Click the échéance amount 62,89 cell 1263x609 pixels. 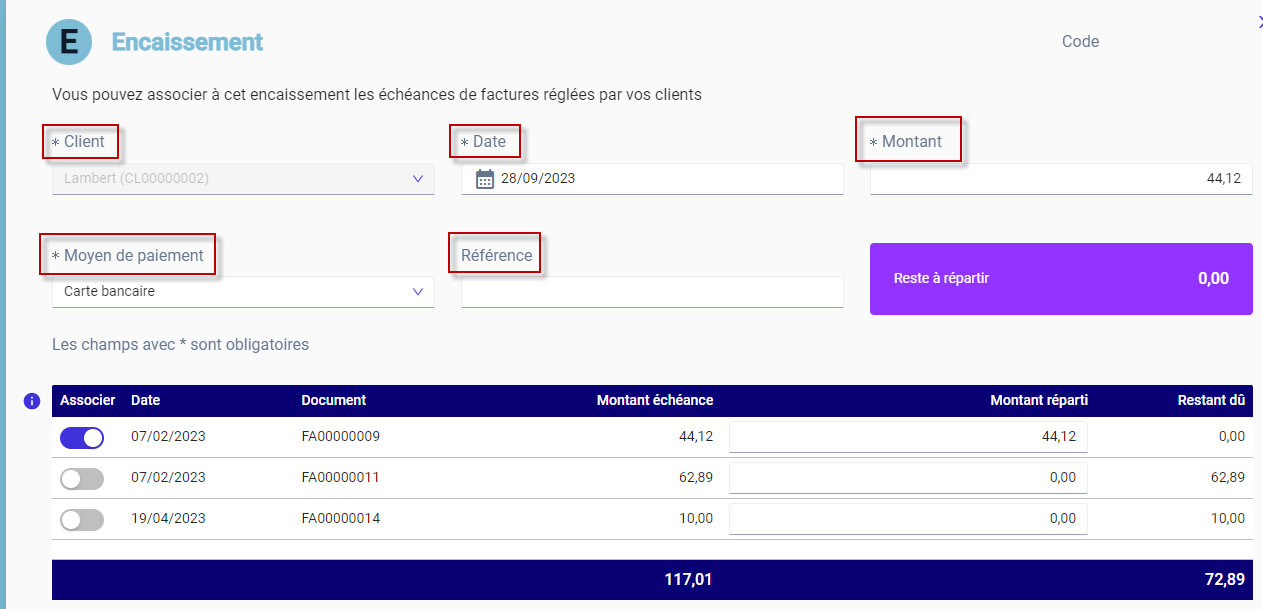[696, 478]
